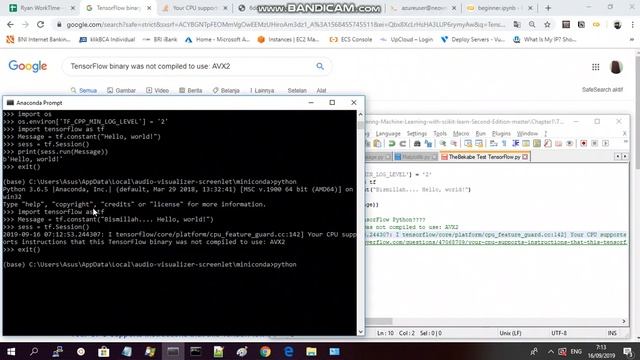
Task: Click the Notepad++ find binoculars icon
Action: click(417, 143)
